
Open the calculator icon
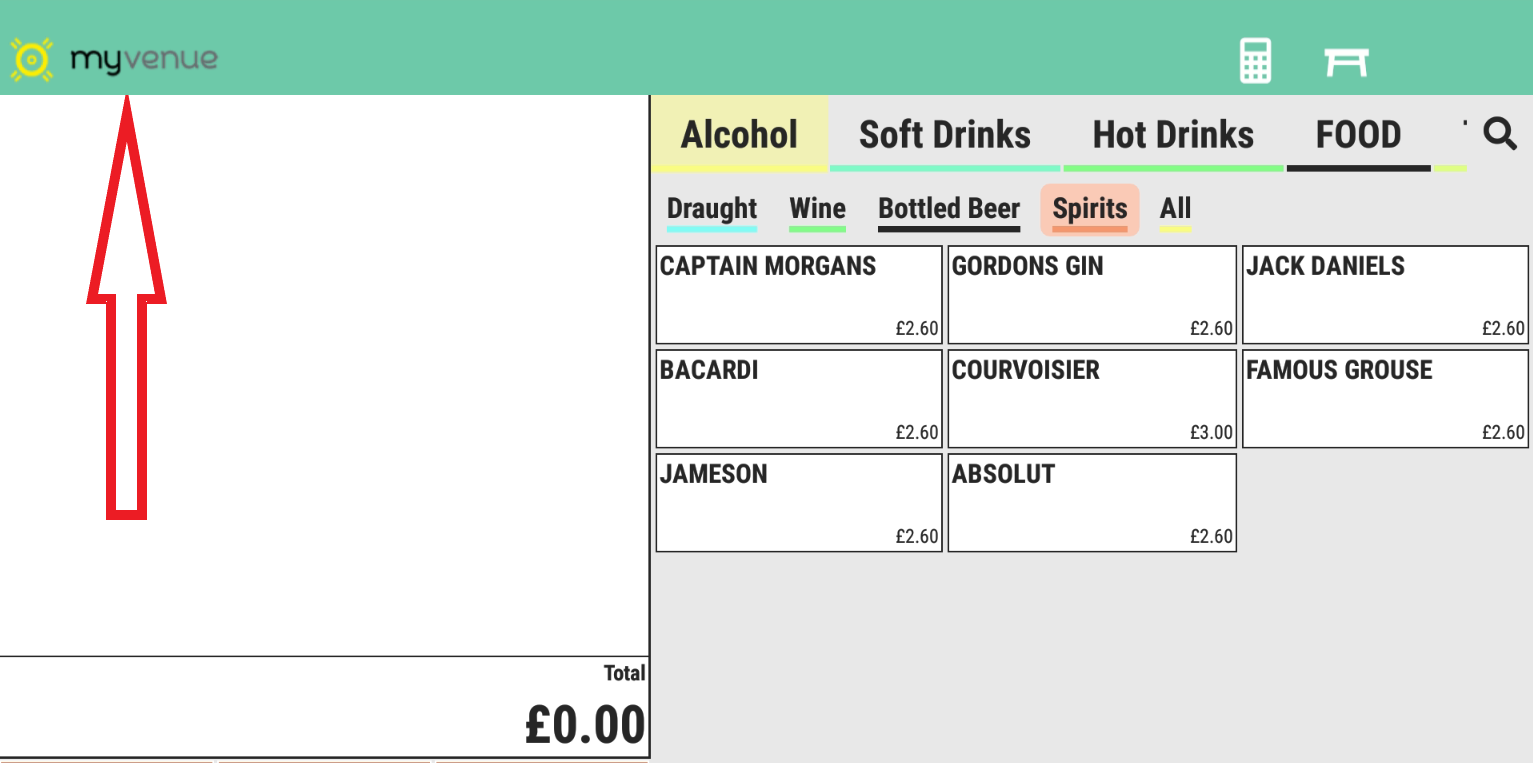(1255, 61)
